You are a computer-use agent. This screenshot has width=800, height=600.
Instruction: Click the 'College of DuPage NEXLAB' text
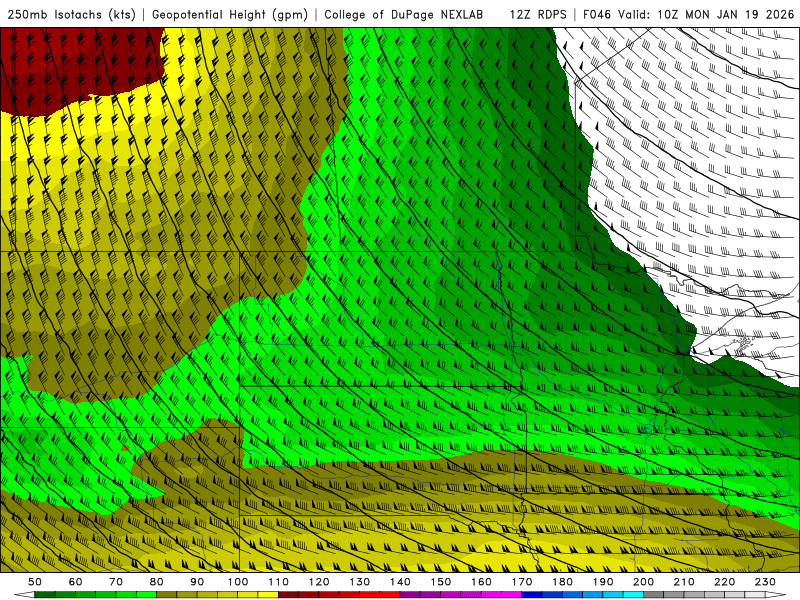coord(404,14)
